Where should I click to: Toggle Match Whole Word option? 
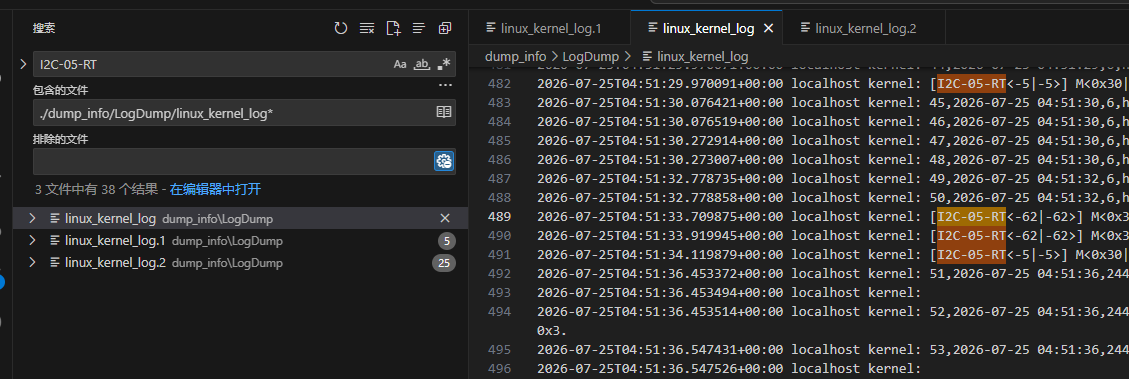pyautogui.click(x=422, y=64)
